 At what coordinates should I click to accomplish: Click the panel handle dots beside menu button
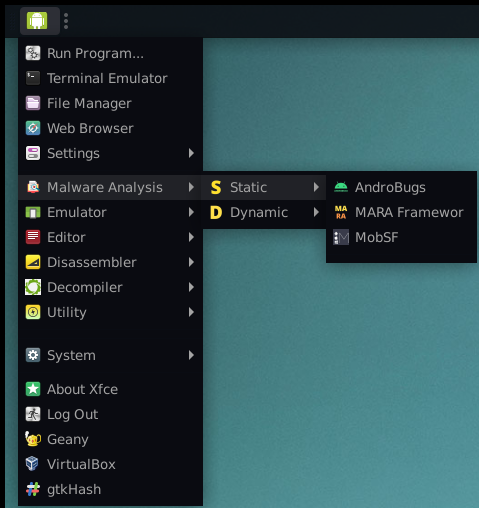(x=66, y=21)
